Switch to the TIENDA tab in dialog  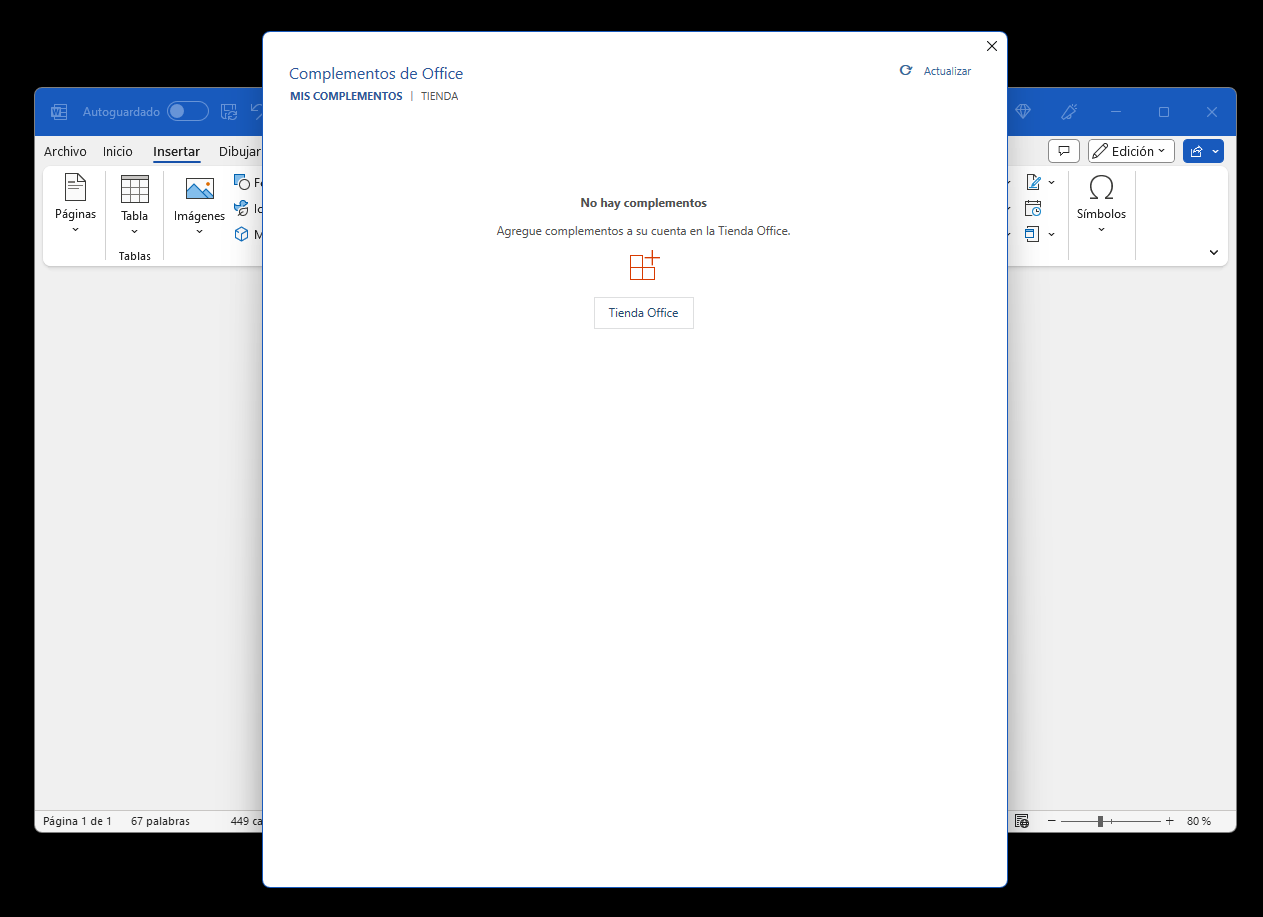(x=439, y=96)
